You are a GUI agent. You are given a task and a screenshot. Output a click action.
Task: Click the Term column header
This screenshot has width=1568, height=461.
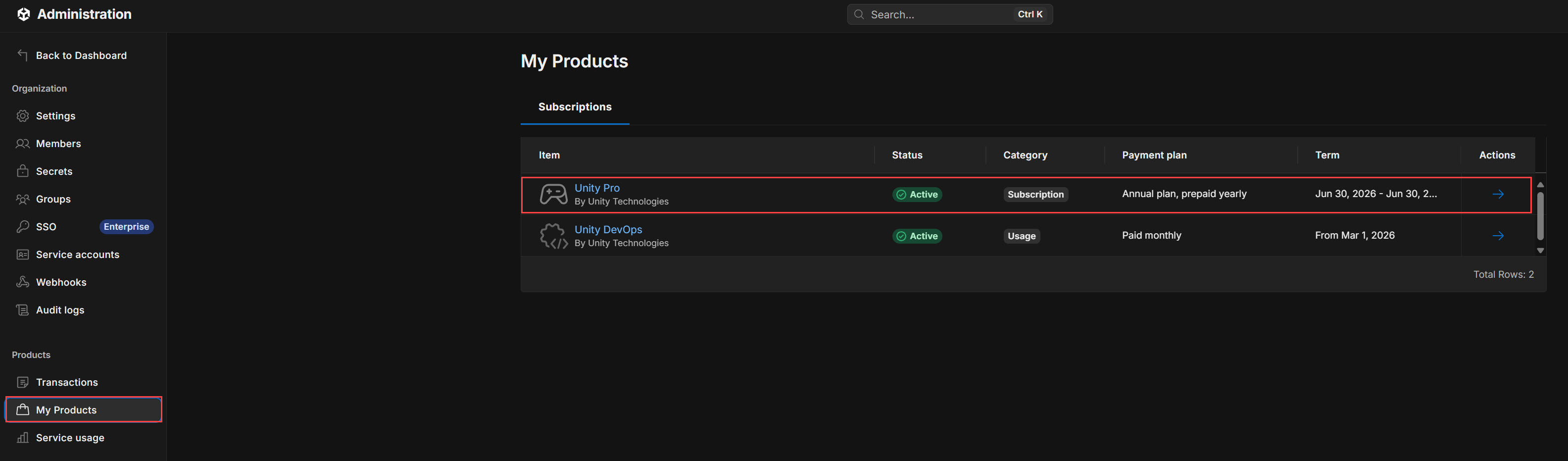point(1327,155)
